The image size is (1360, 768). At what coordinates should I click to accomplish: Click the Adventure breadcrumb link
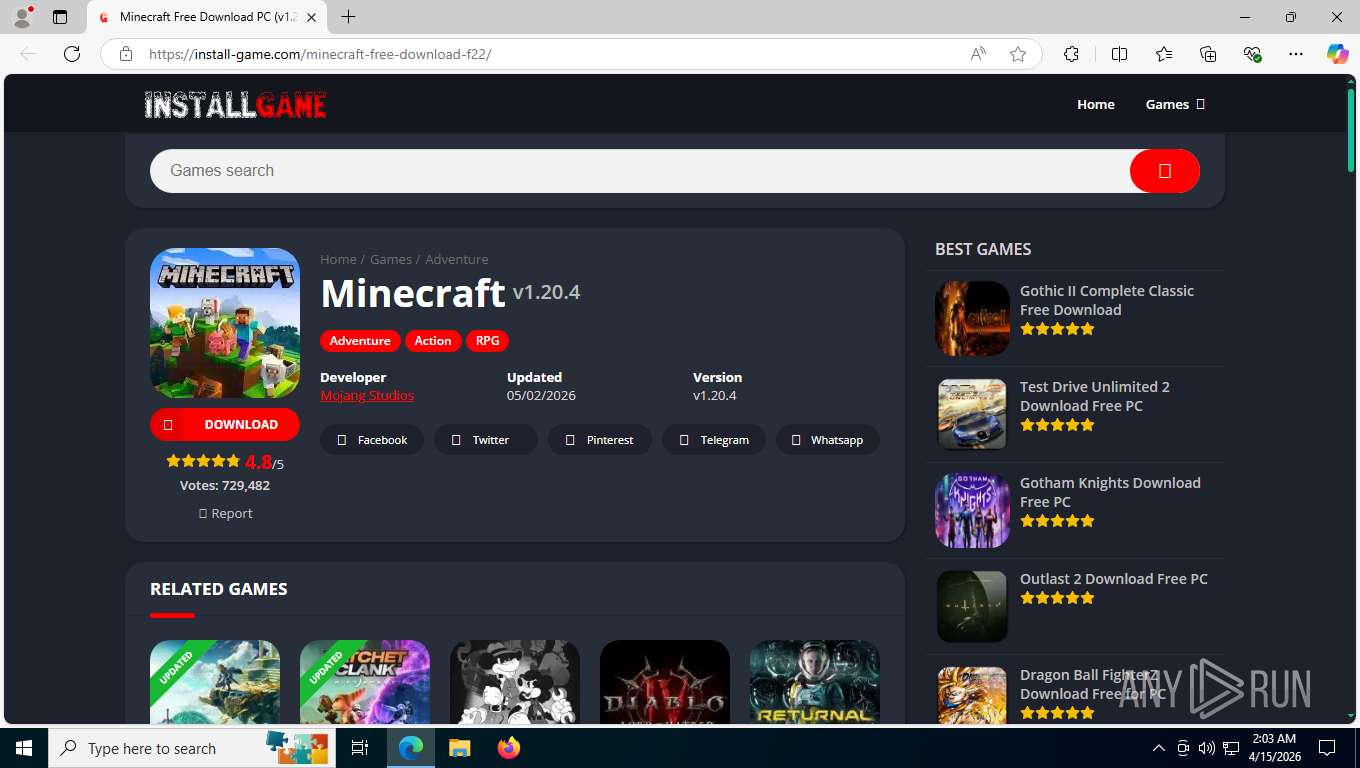click(x=456, y=259)
